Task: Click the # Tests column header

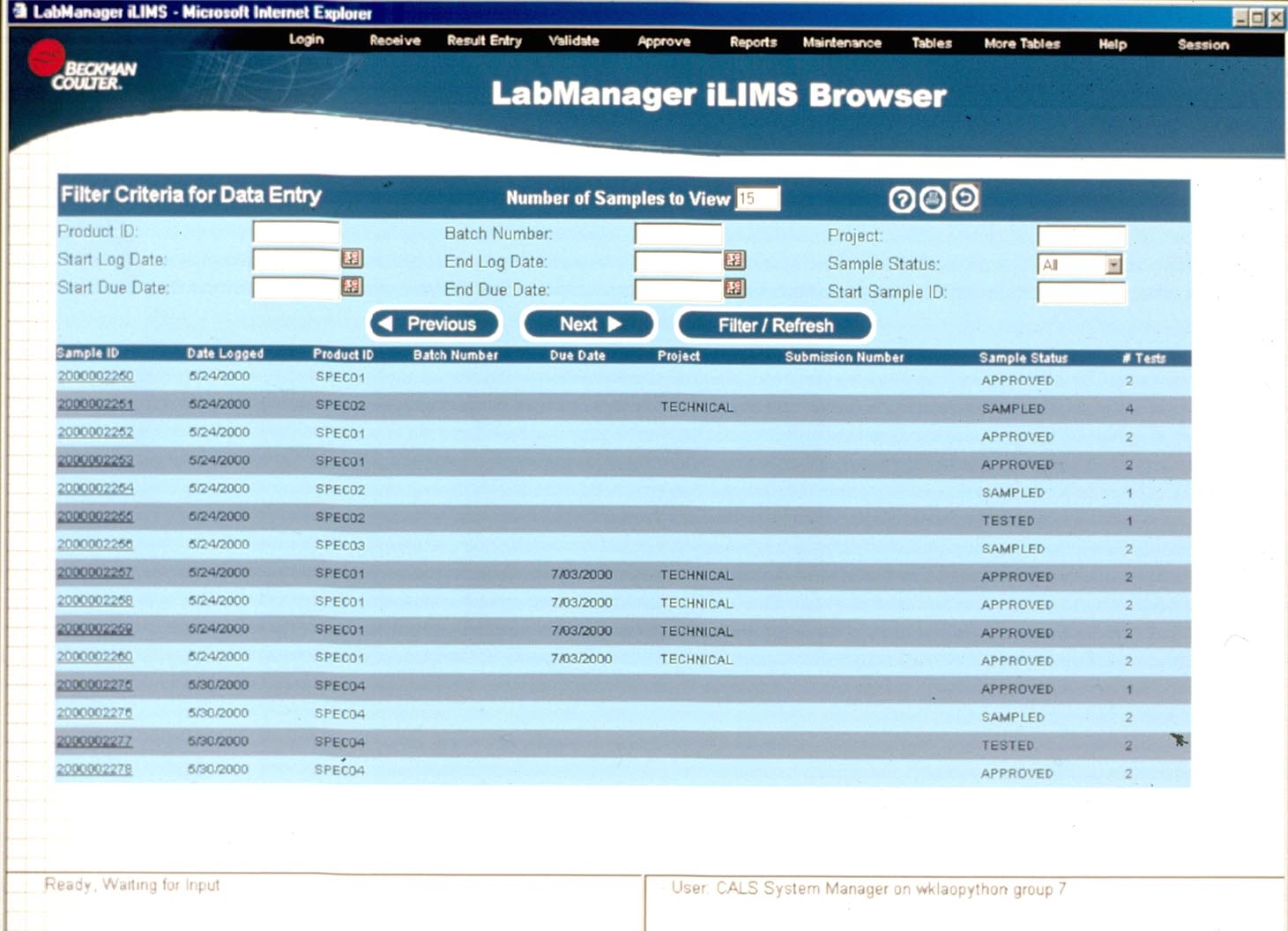Action: point(1144,358)
